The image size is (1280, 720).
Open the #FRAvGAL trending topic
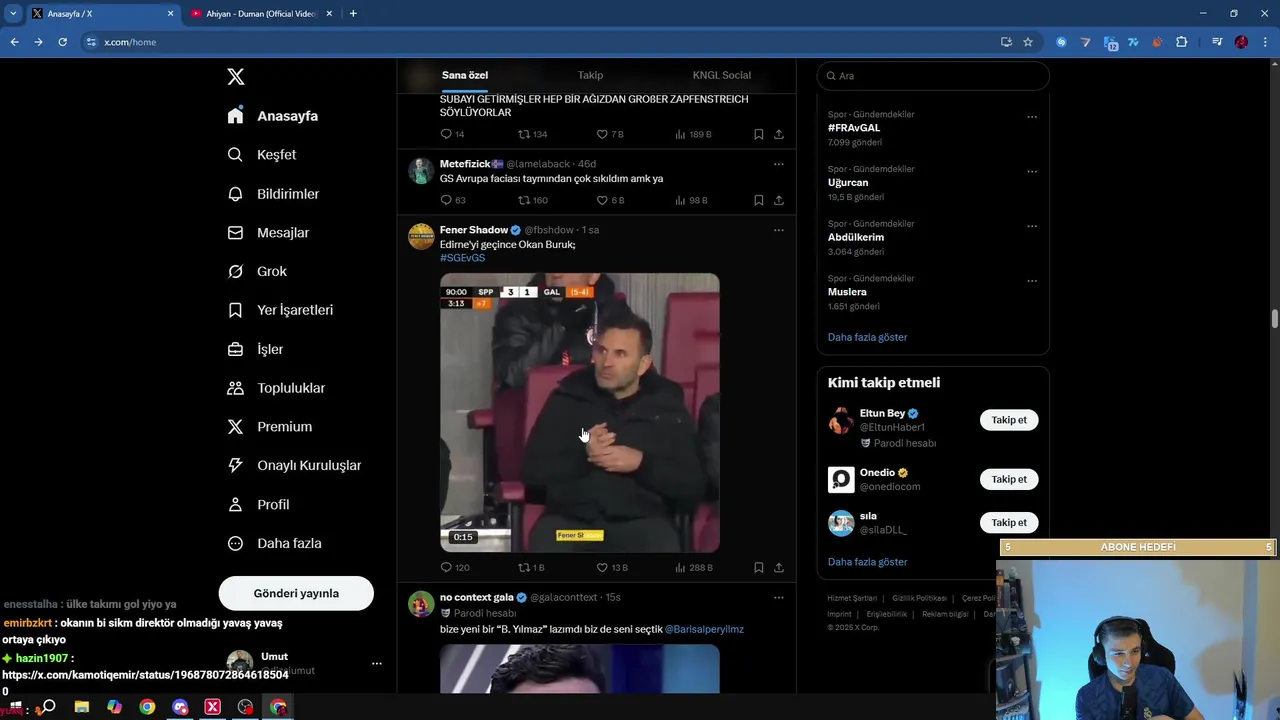854,128
